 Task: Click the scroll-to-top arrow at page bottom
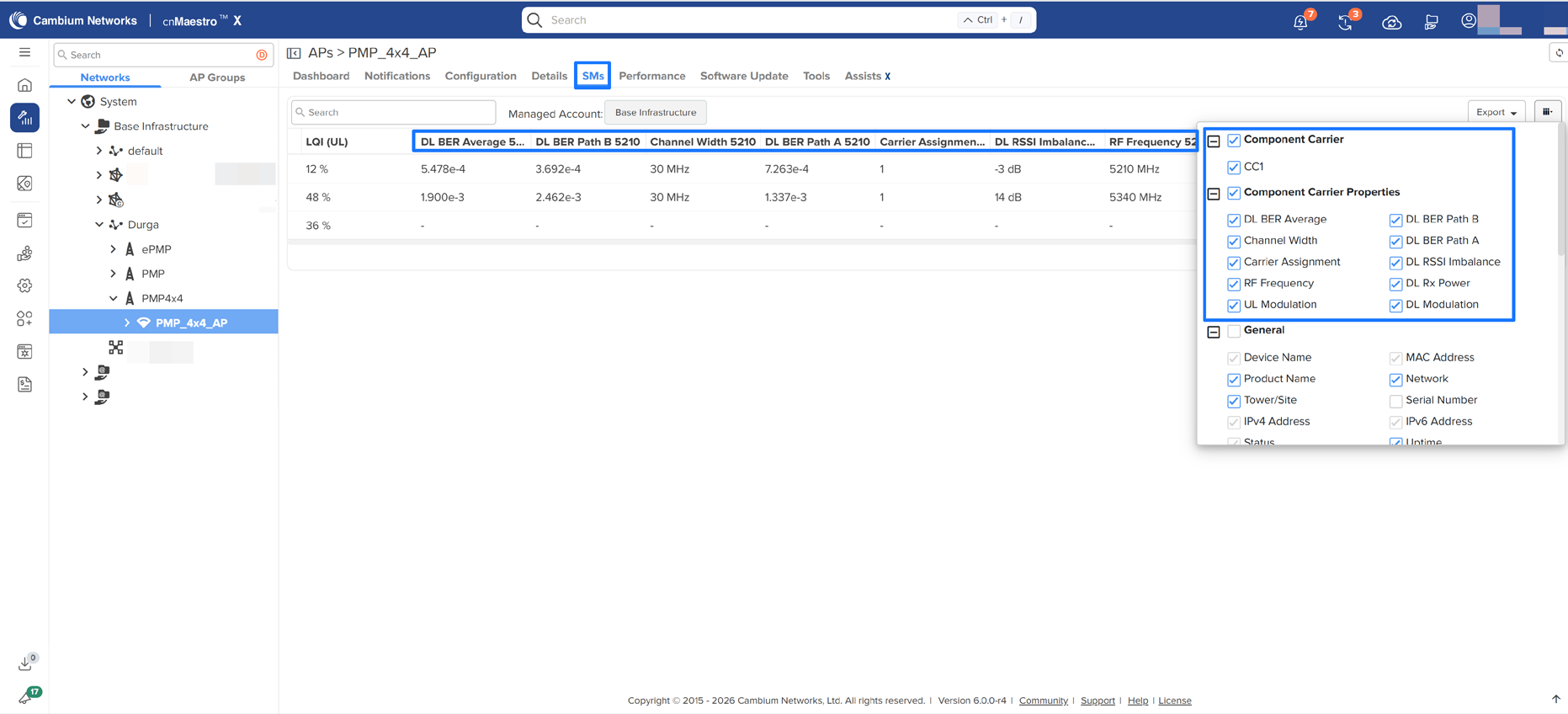tap(1555, 699)
